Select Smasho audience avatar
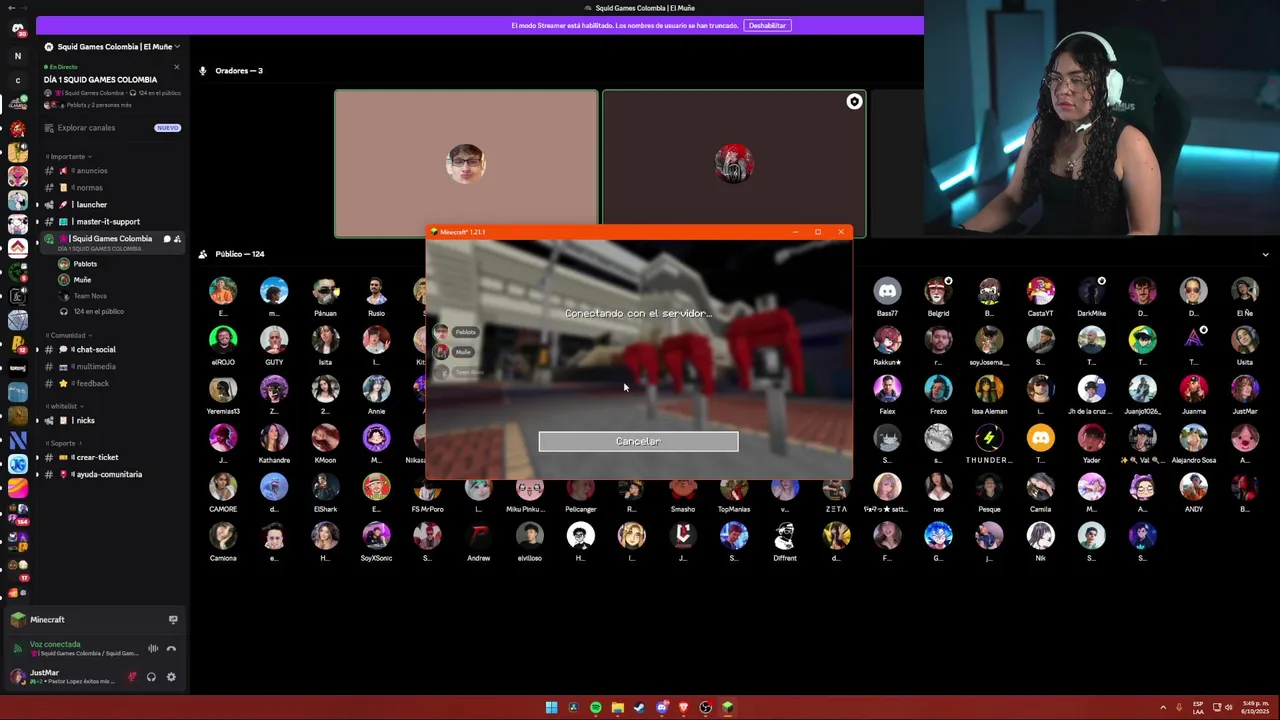 pyautogui.click(x=683, y=487)
